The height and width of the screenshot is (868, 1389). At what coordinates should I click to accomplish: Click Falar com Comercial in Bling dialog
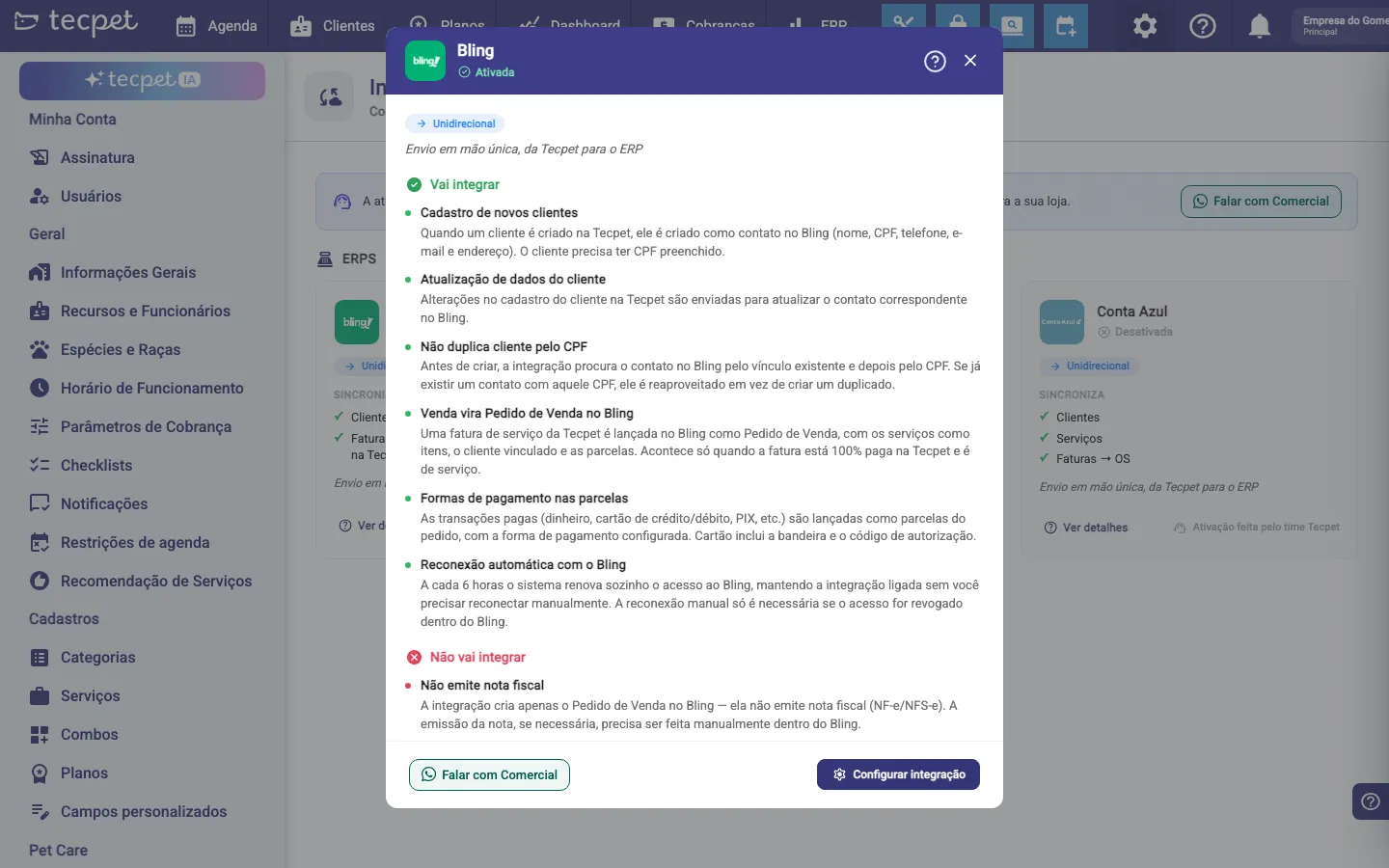pos(489,774)
